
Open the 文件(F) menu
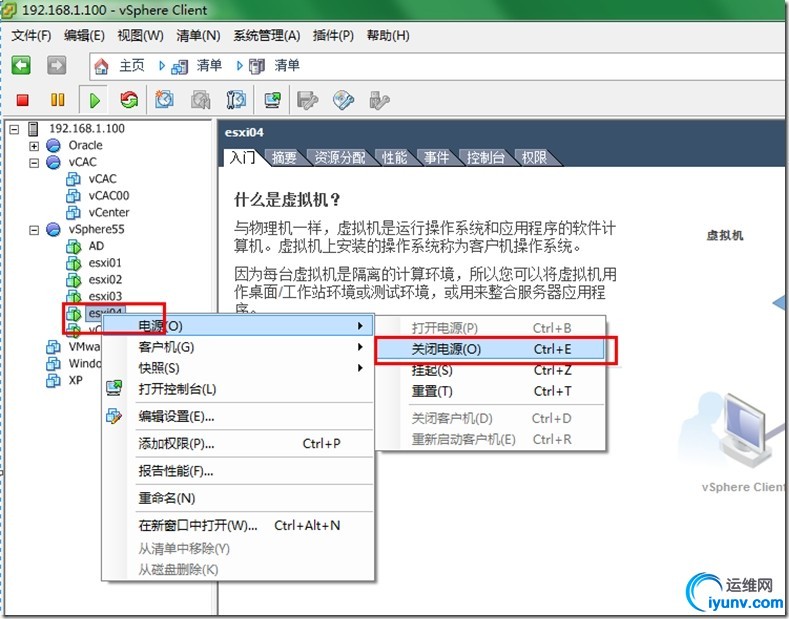[x=31, y=36]
